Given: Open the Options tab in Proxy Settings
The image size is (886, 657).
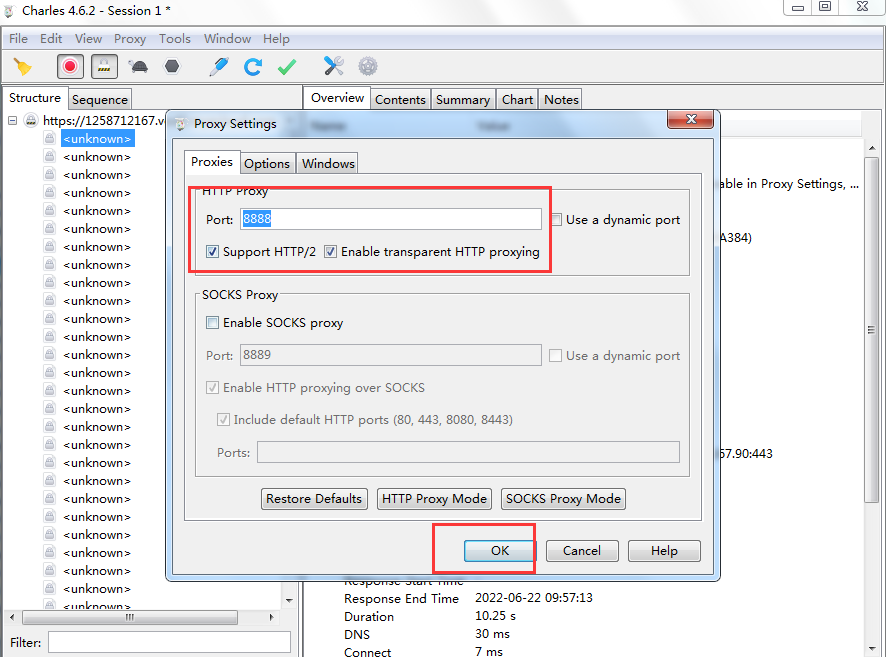Looking at the screenshot, I should point(267,163).
